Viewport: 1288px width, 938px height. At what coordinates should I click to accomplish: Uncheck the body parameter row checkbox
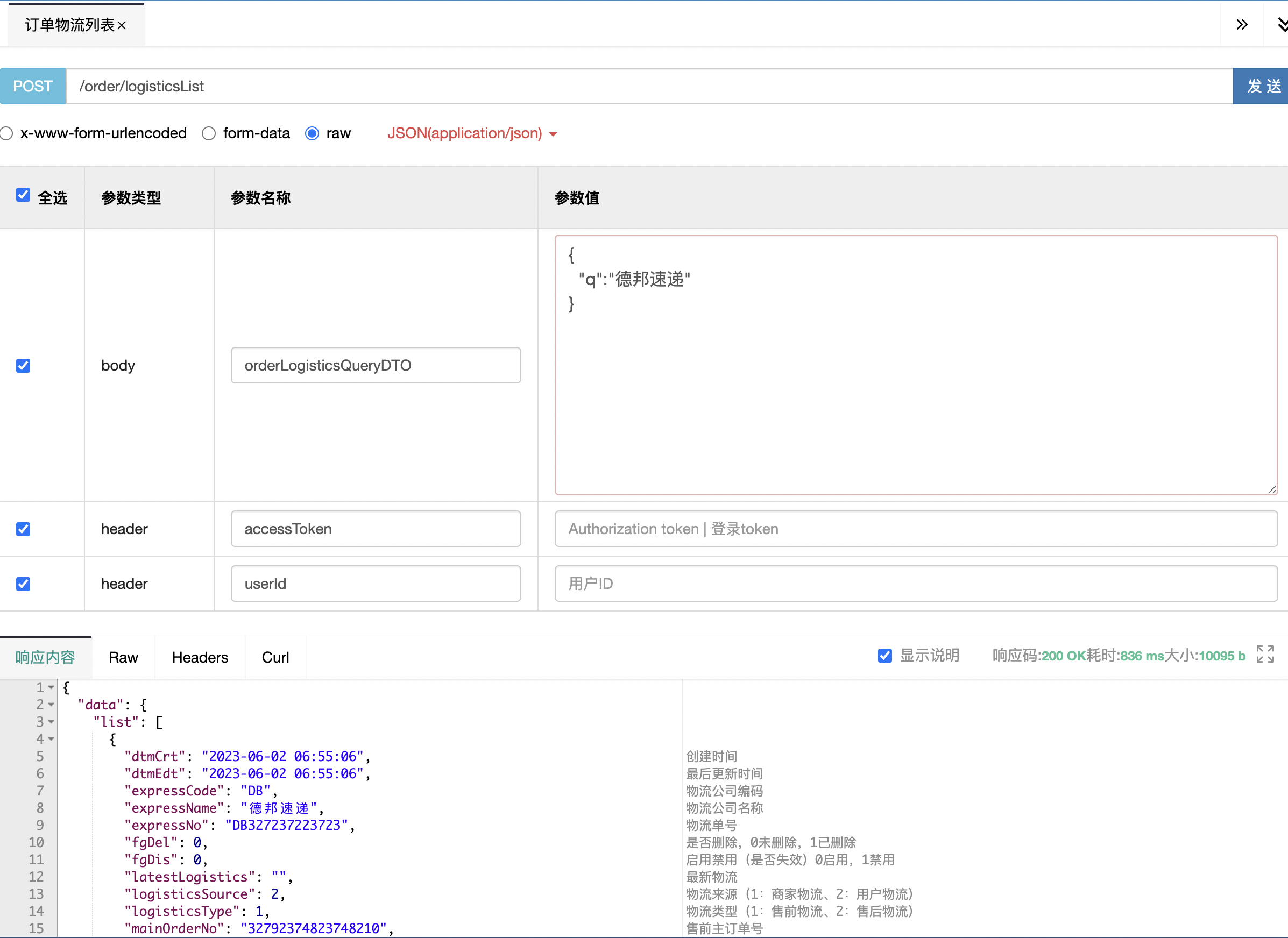tap(23, 366)
